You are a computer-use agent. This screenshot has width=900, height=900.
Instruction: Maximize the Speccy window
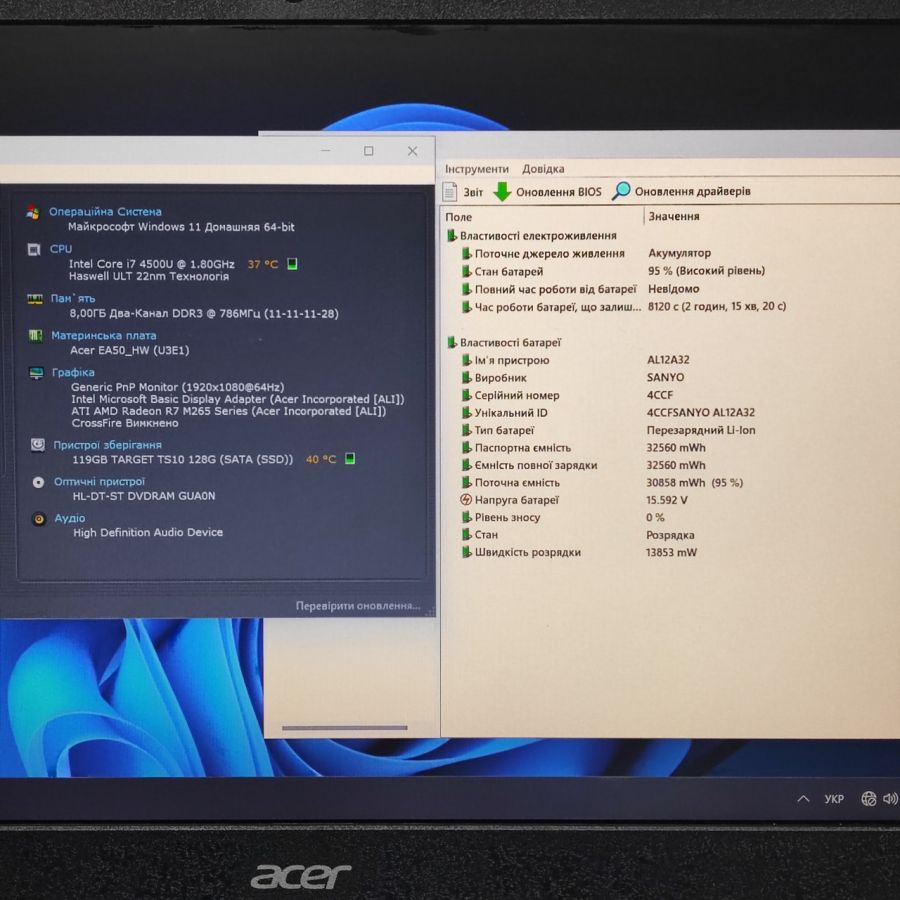tap(368, 151)
